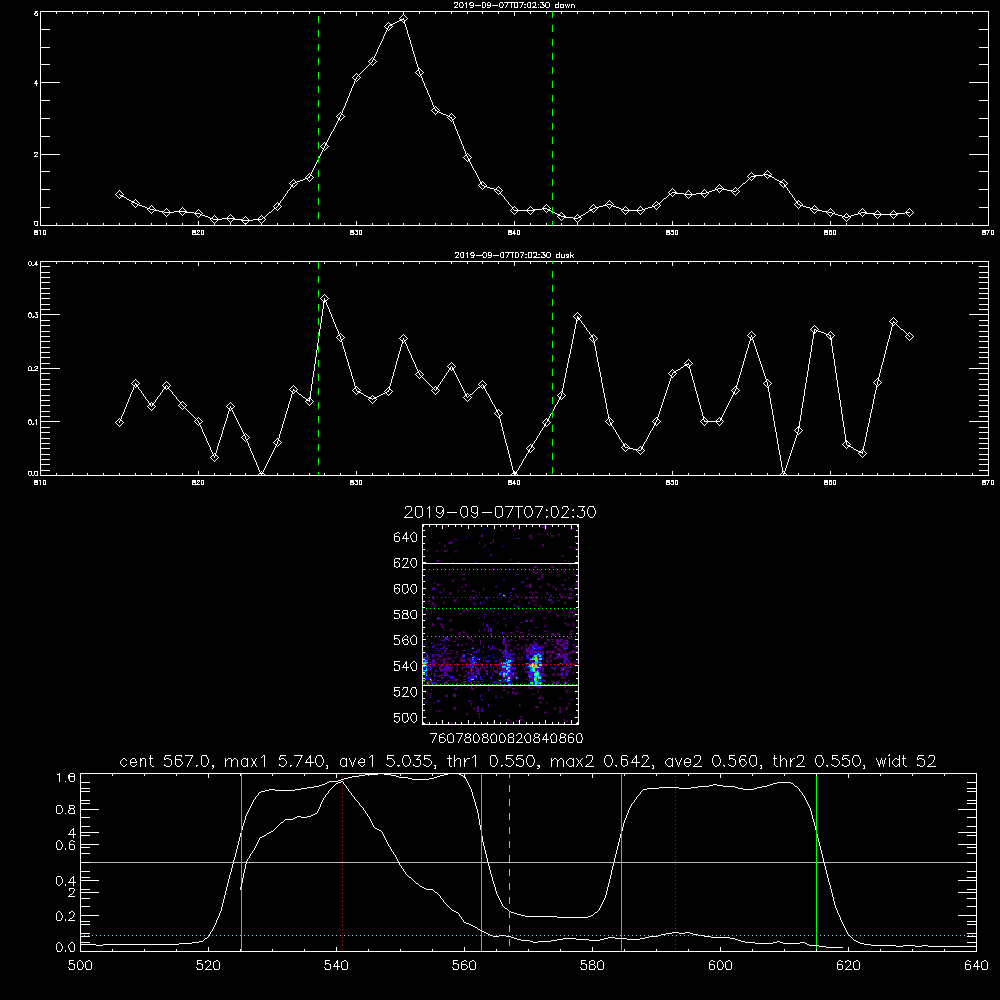The height and width of the screenshot is (1000, 1000).
Task: Click the dusk plot y-axis label 0.3
Action: pyautogui.click(x=32, y=315)
